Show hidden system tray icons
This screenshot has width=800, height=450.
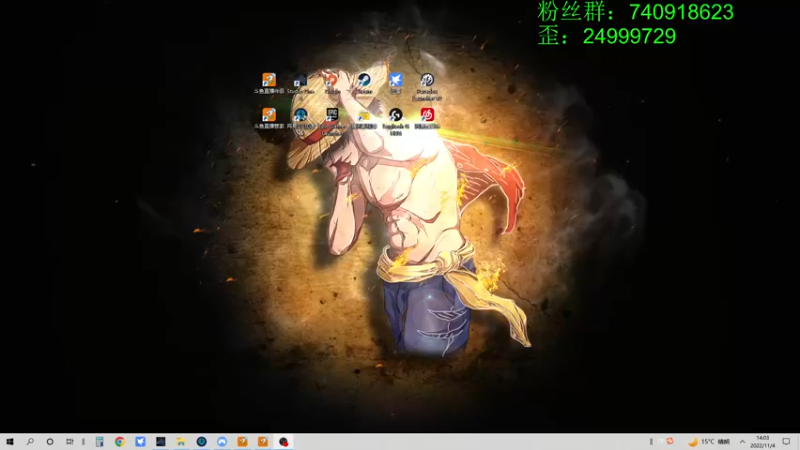(742, 441)
